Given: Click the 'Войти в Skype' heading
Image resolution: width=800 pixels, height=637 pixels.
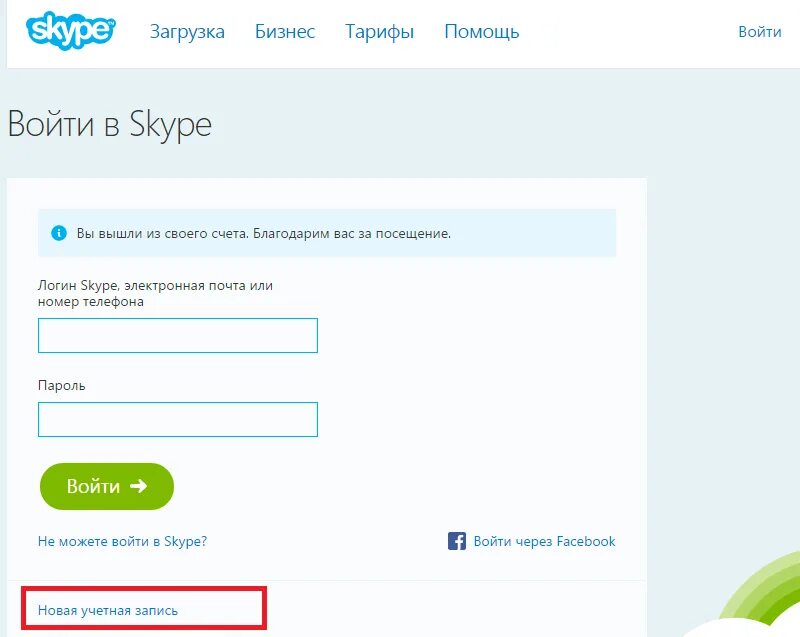Looking at the screenshot, I should pos(110,124).
